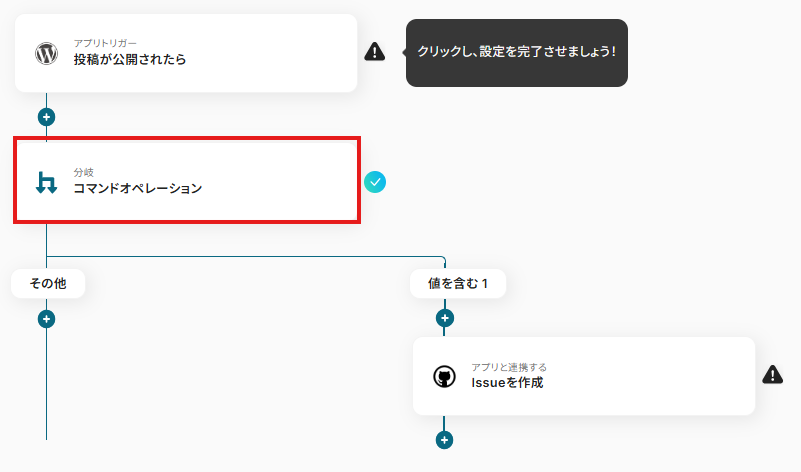Add step below the Issueを作成 card

[x=445, y=439]
